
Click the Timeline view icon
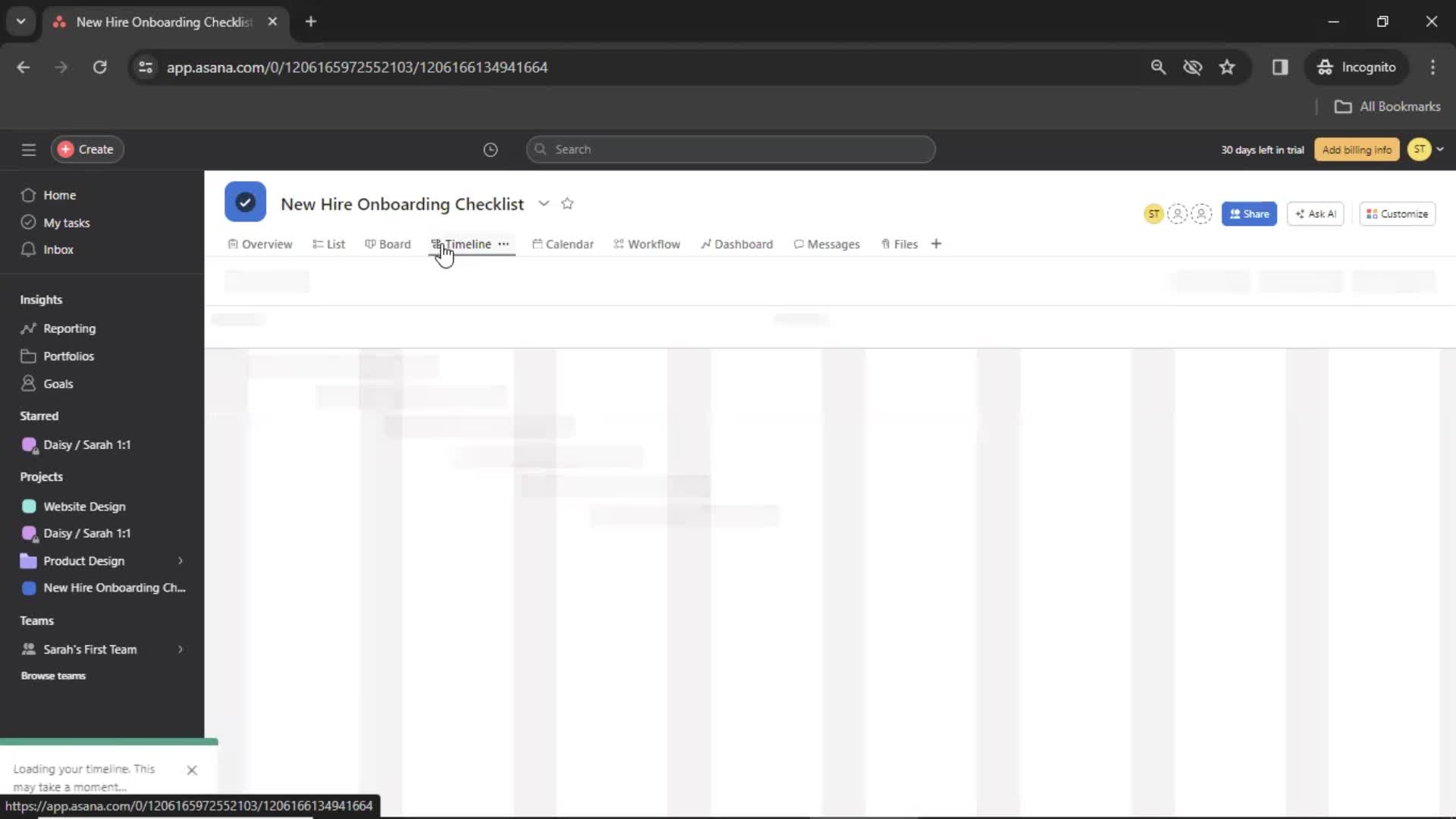pos(437,244)
